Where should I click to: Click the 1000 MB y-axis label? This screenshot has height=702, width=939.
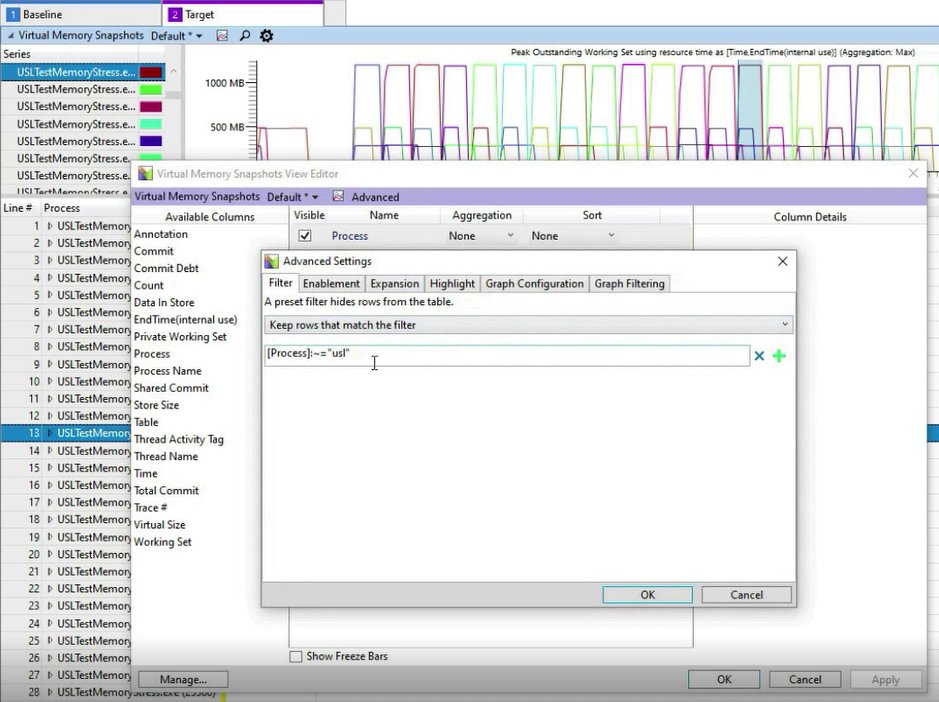[x=224, y=83]
